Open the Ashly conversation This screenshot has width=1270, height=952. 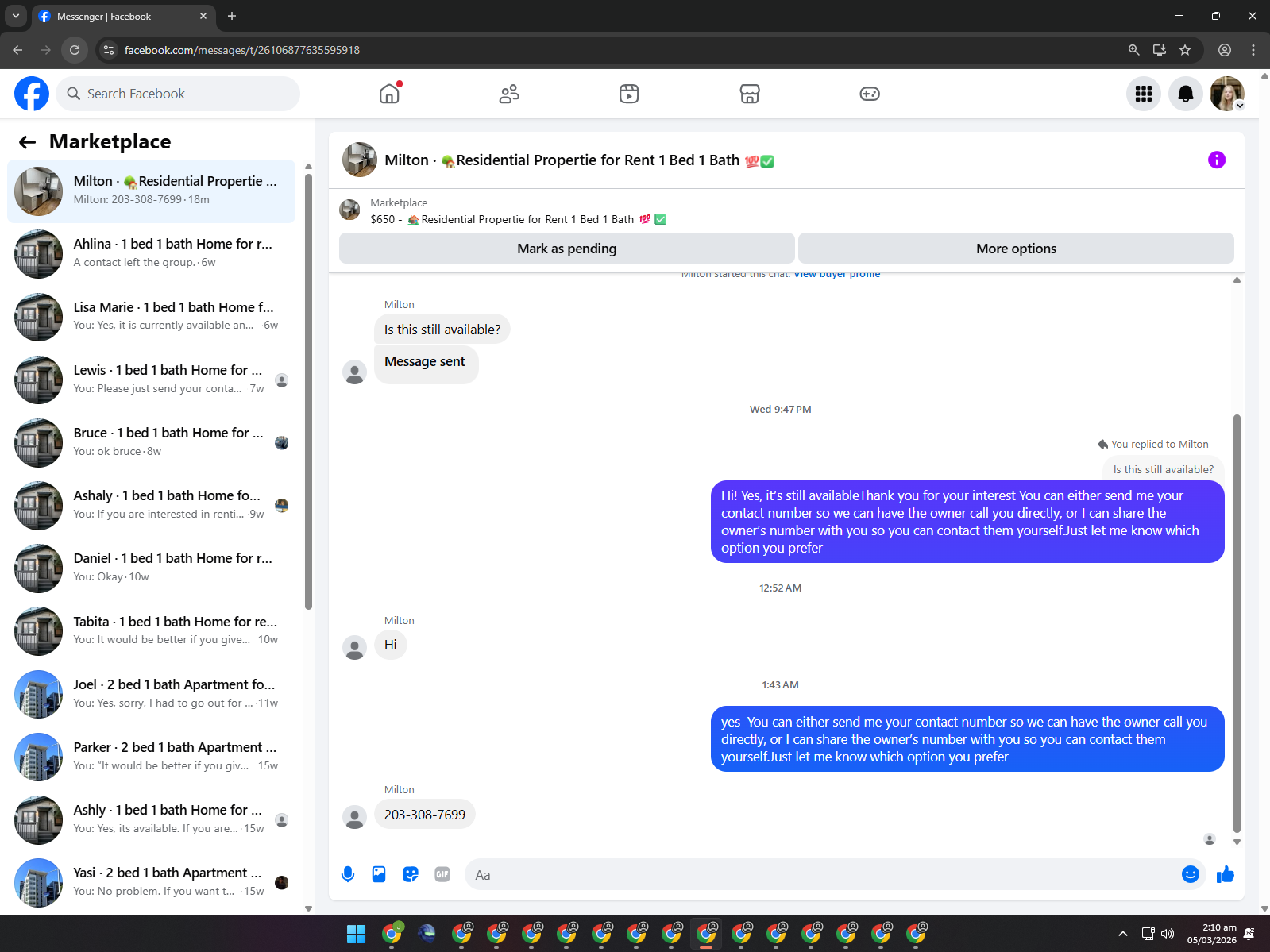pyautogui.click(x=151, y=819)
